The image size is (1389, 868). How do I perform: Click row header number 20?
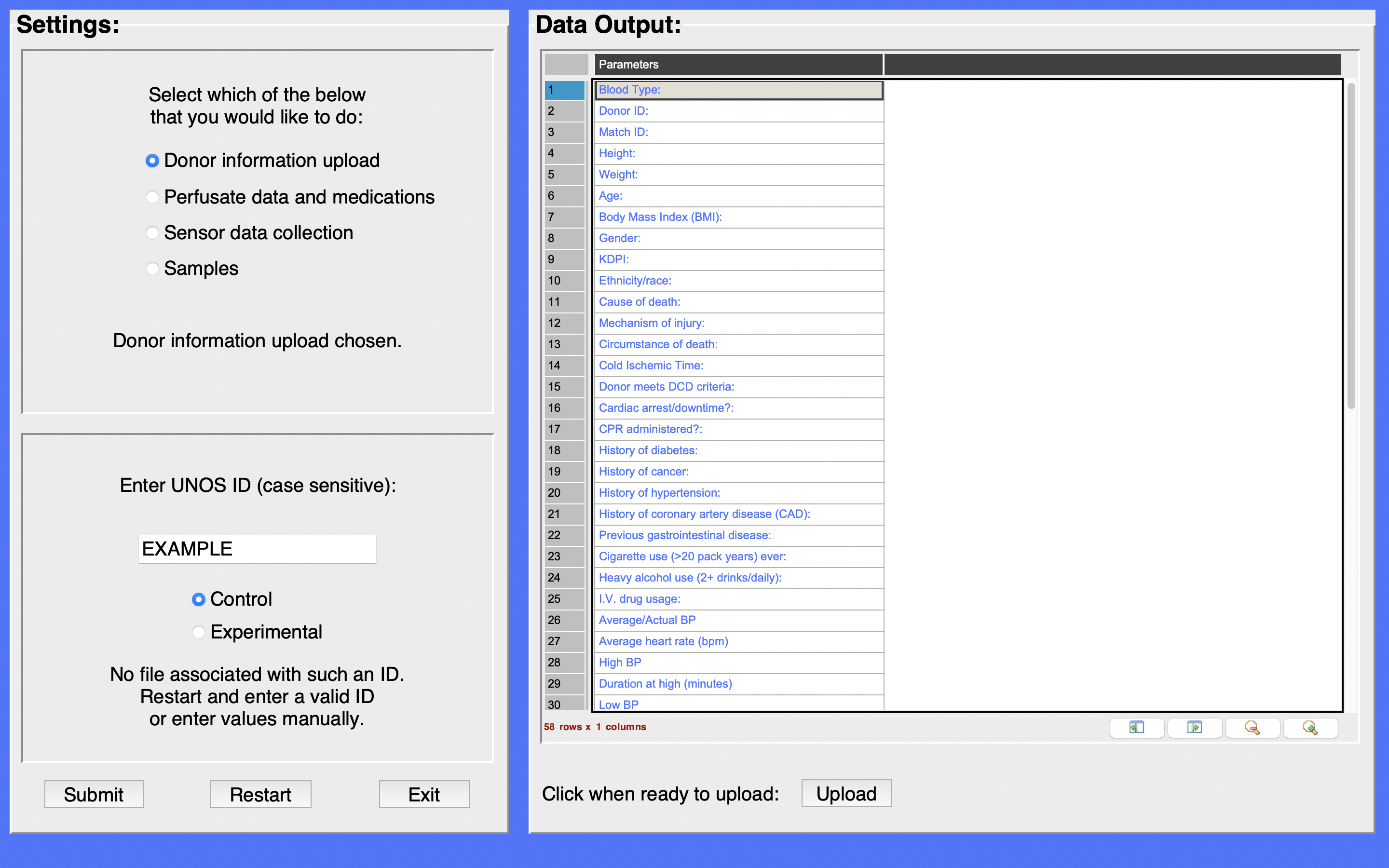(x=565, y=494)
